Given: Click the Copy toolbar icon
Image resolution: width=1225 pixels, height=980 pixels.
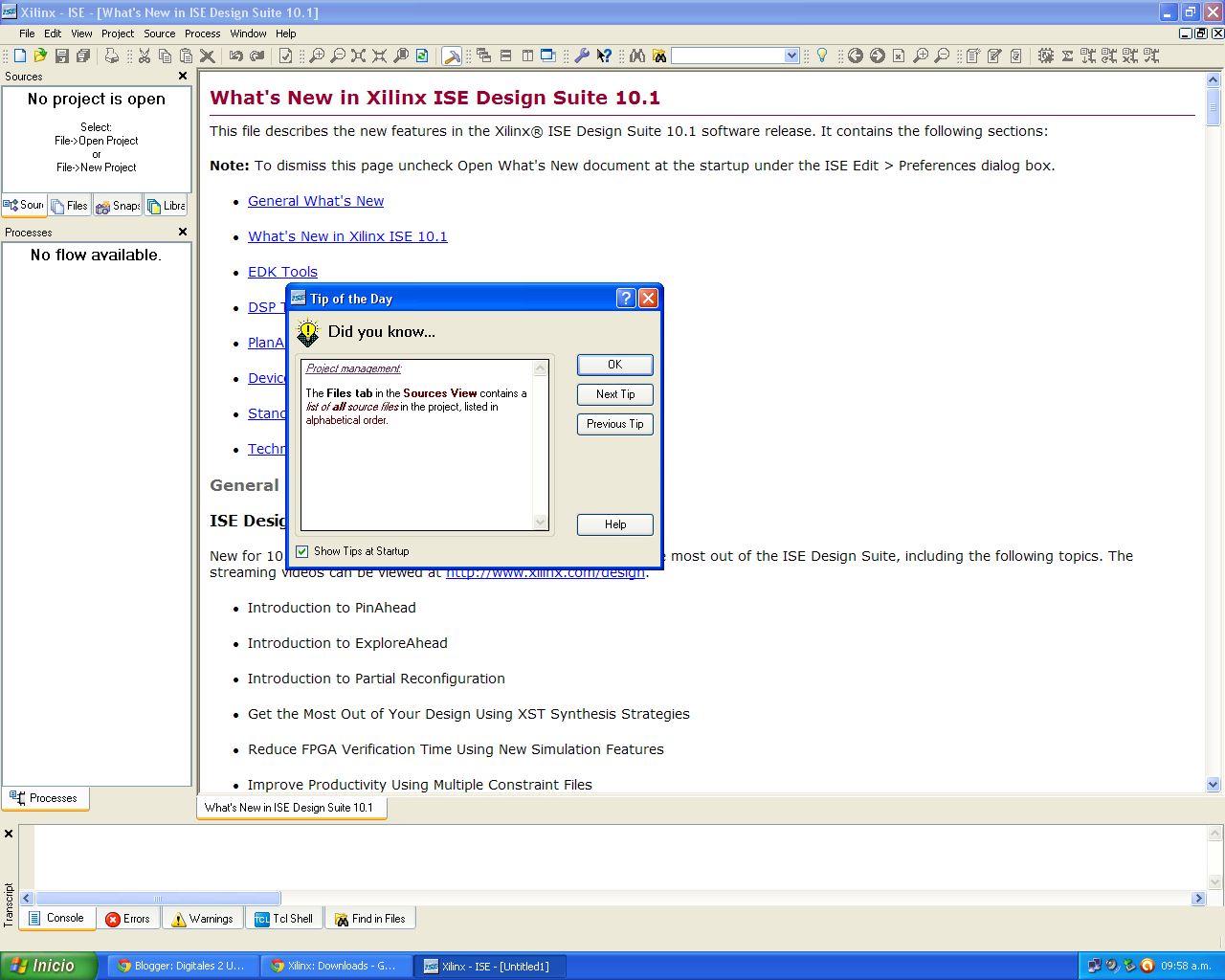Looking at the screenshot, I should click(x=165, y=56).
